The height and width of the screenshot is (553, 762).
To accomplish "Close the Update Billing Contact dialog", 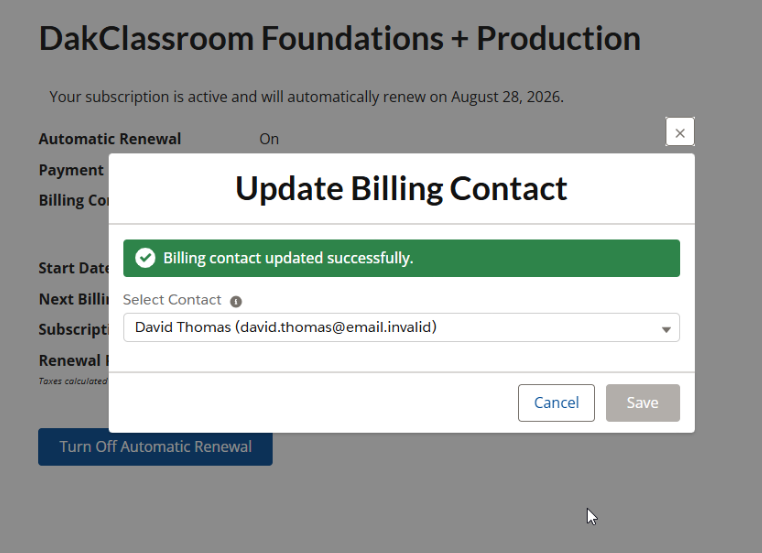I will [680, 132].
